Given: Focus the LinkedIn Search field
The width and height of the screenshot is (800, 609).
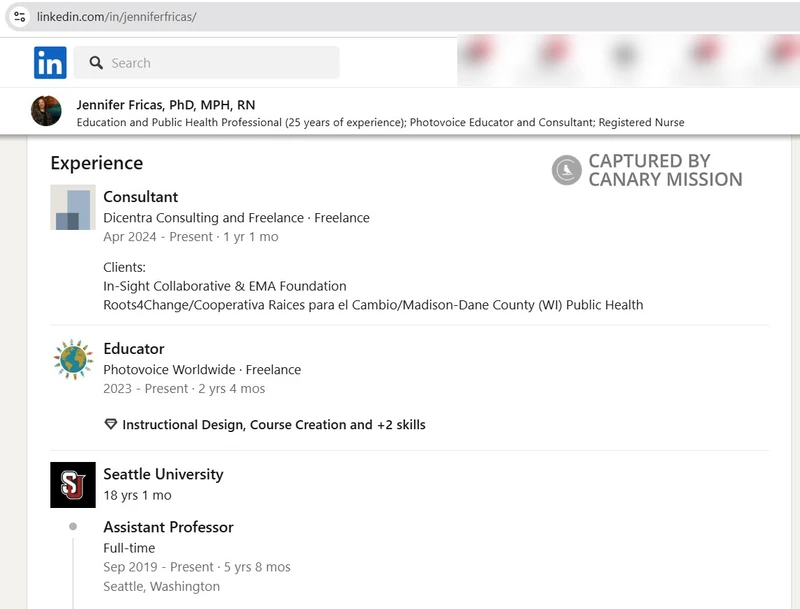Looking at the screenshot, I should [x=220, y=63].
